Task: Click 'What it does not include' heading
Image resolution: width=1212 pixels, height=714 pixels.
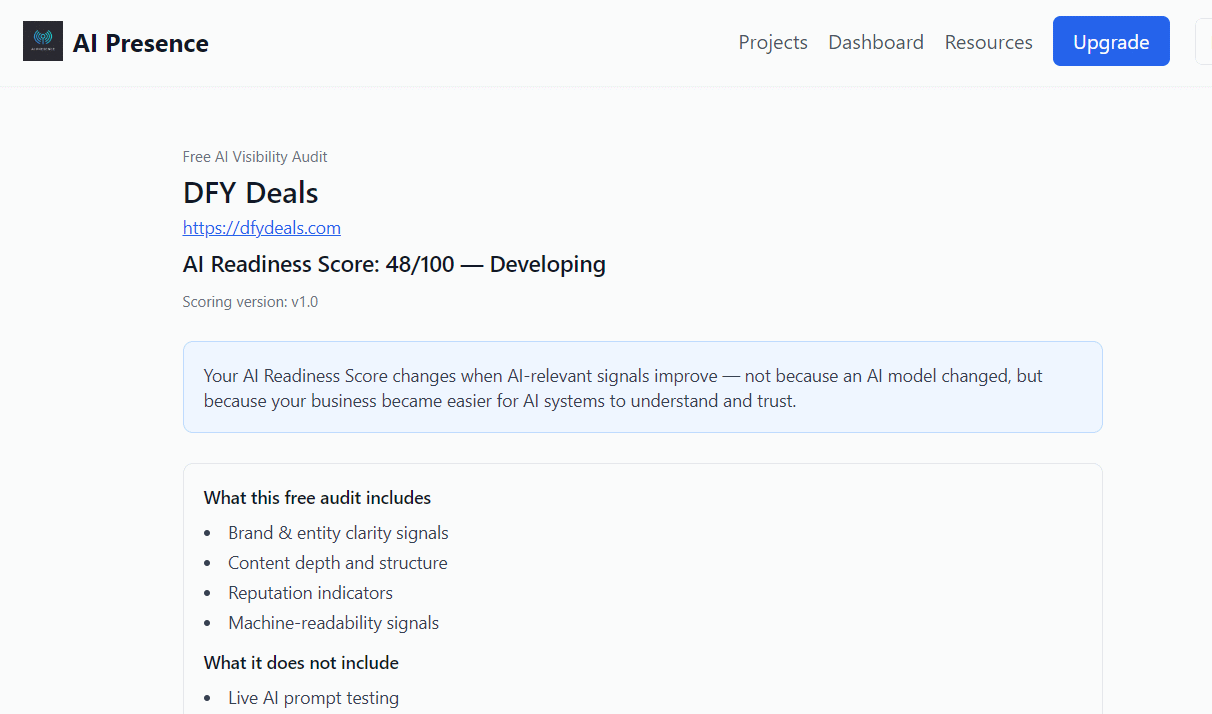Action: click(301, 662)
